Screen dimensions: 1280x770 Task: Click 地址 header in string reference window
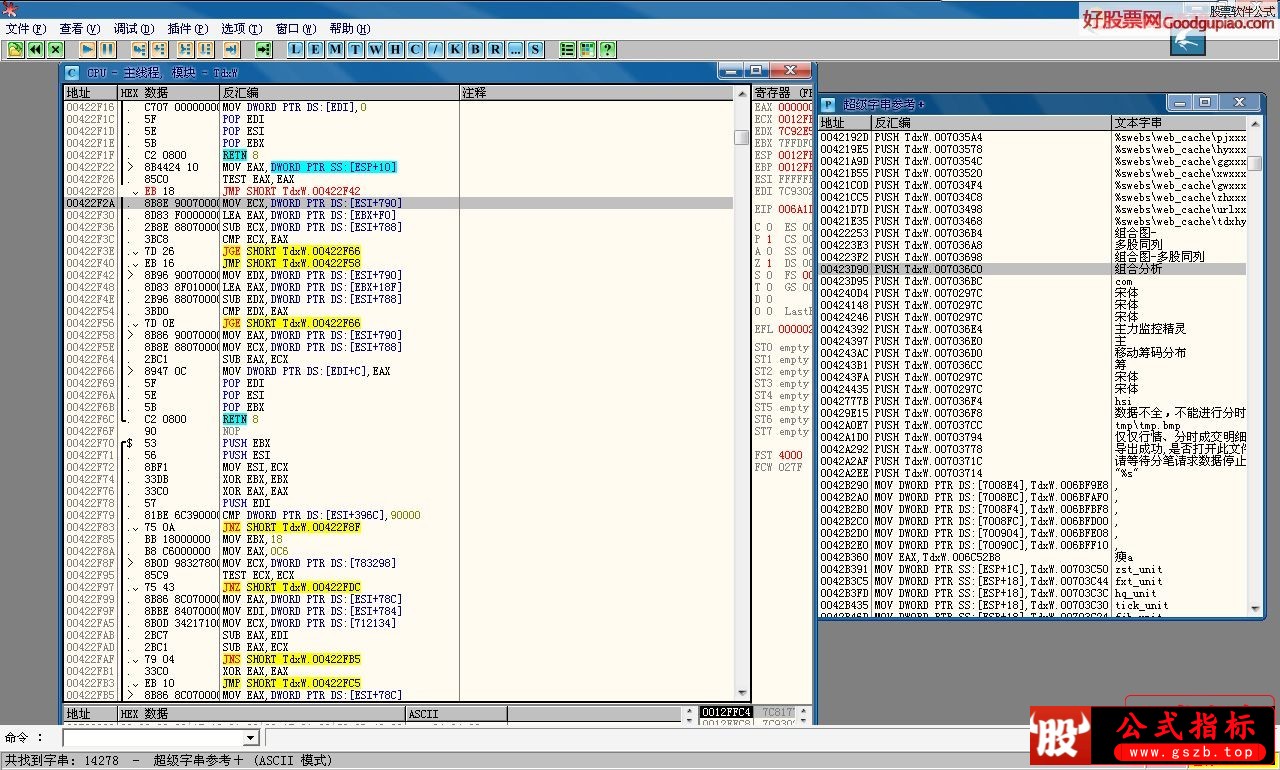click(x=845, y=123)
